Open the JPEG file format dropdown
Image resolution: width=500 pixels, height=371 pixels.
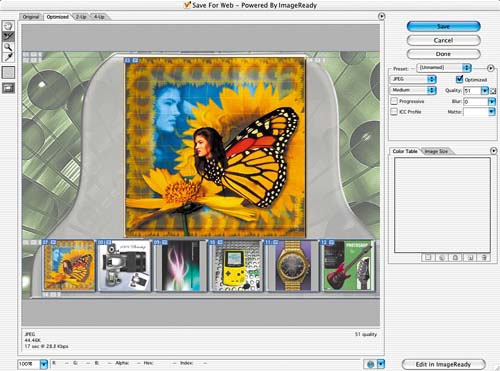pos(413,79)
